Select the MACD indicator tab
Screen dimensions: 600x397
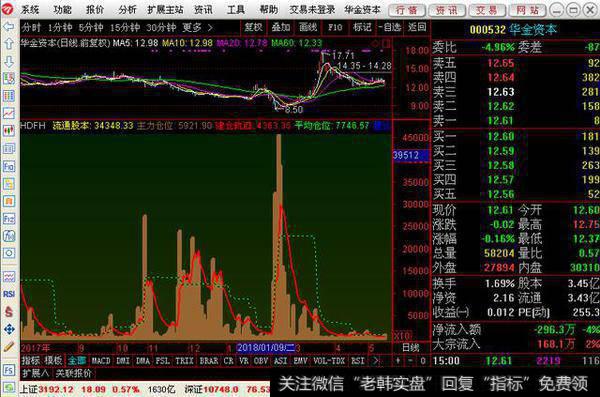101,361
